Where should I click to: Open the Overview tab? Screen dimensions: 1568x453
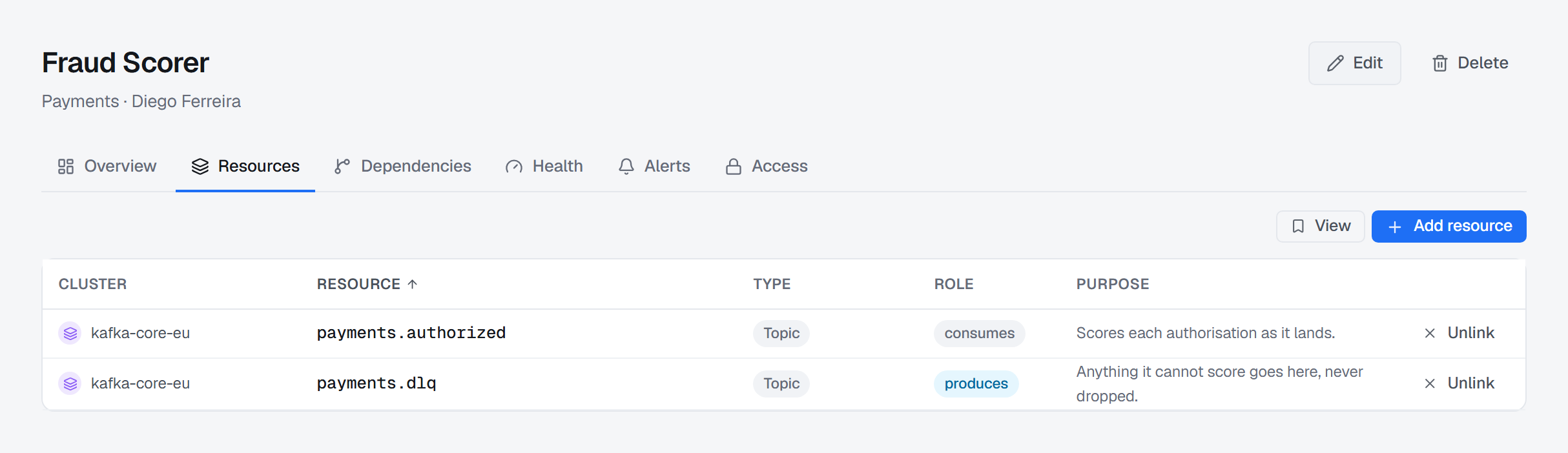[x=107, y=166]
